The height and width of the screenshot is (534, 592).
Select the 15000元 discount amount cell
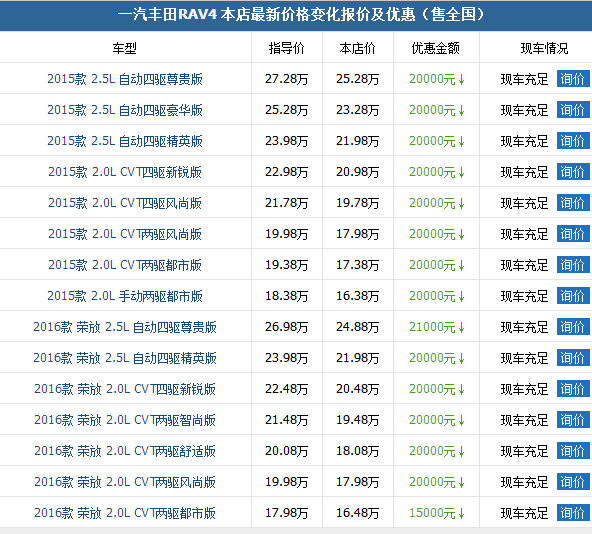[436, 512]
